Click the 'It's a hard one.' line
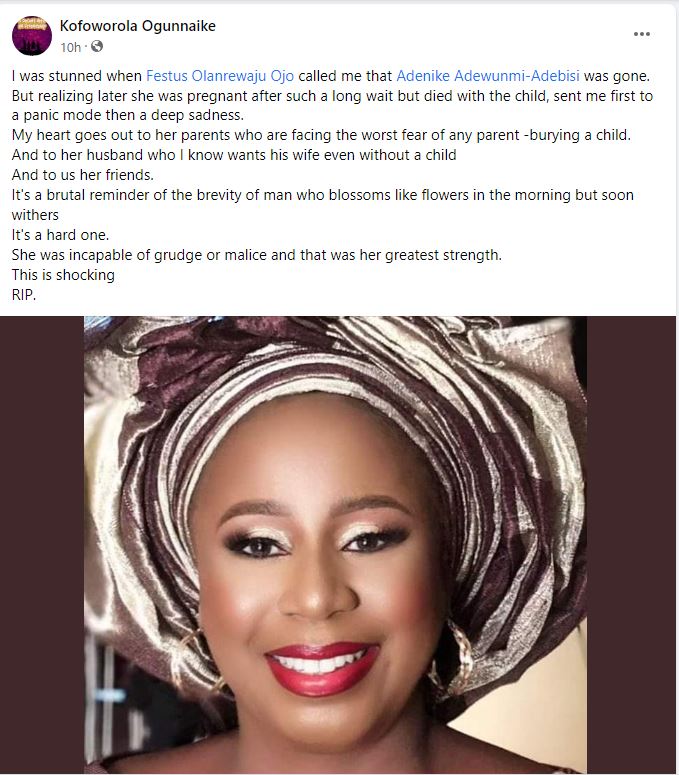 coord(60,235)
